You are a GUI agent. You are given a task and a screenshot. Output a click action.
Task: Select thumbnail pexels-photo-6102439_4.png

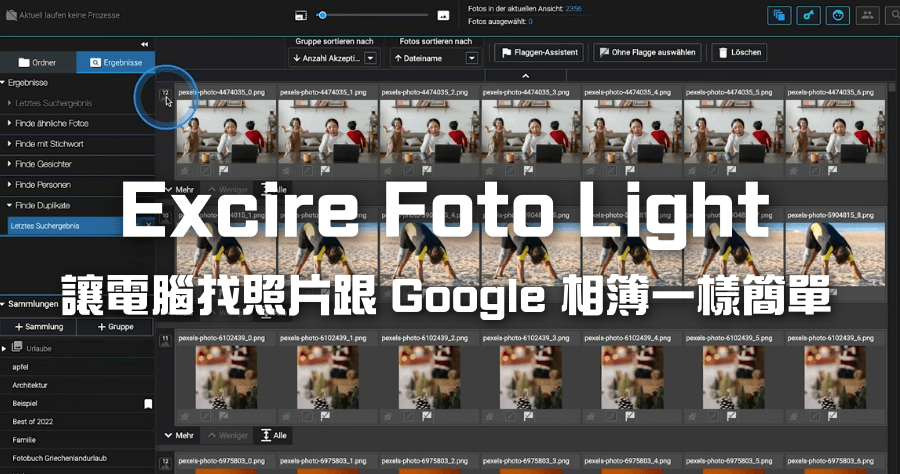coord(632,377)
